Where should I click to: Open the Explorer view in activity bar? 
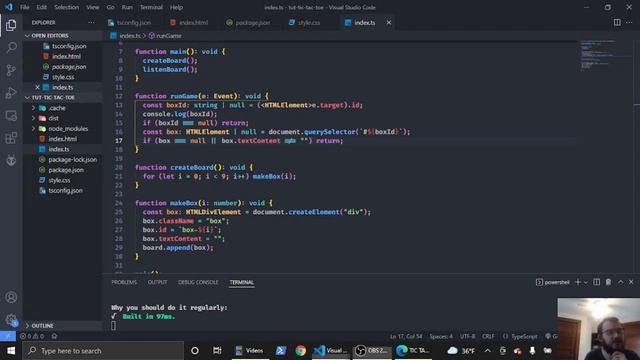11,25
